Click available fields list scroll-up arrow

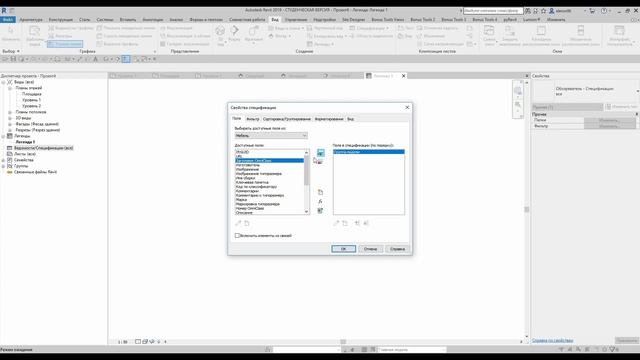(307, 152)
